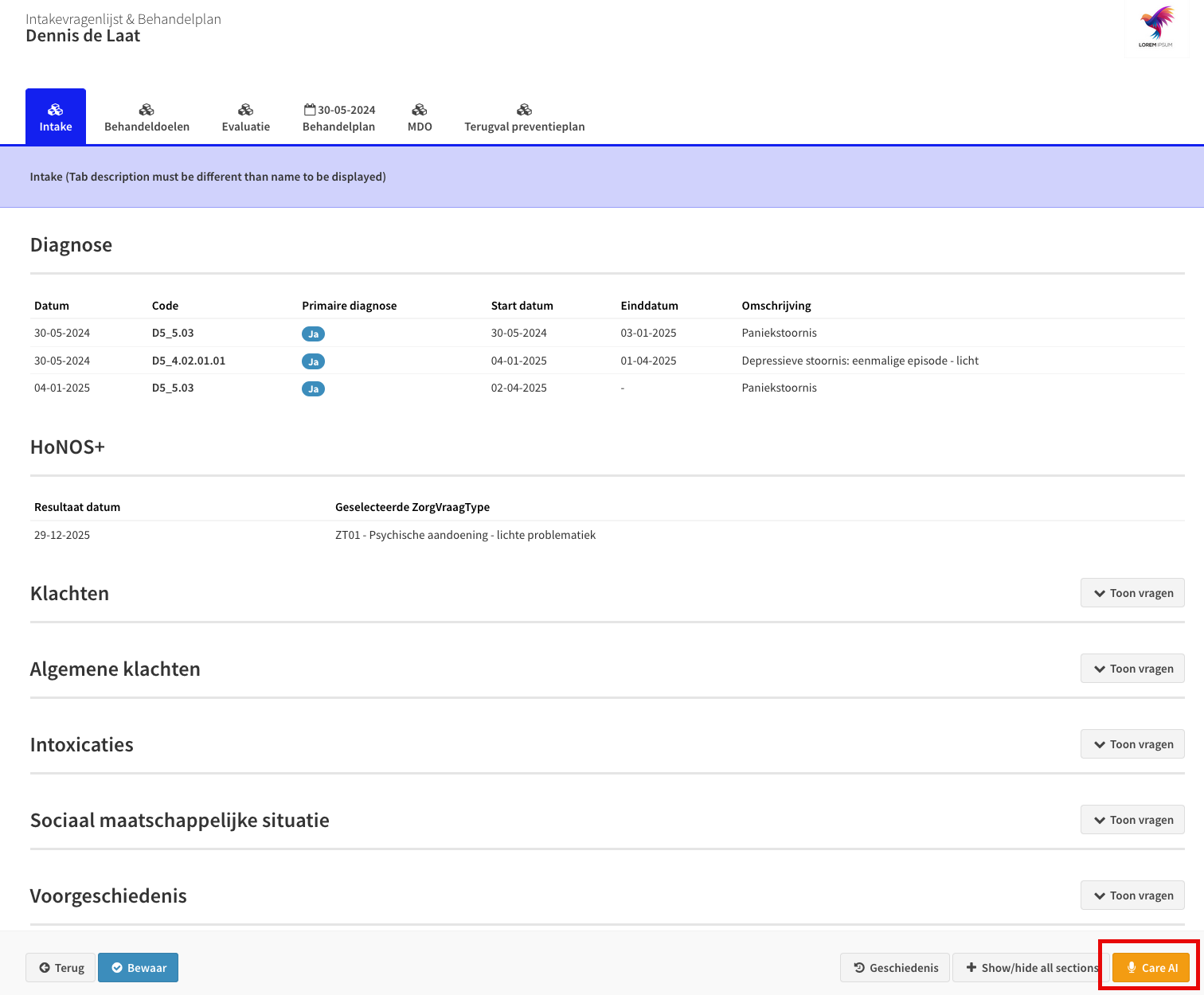Switch to the Behandeldoelen tab
The width and height of the screenshot is (1204, 995).
147,117
